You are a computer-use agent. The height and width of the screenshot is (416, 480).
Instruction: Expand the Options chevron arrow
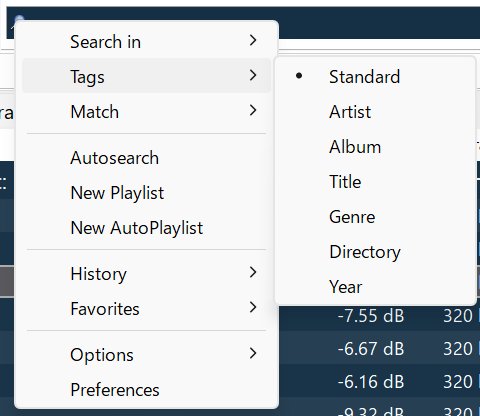pyautogui.click(x=253, y=353)
